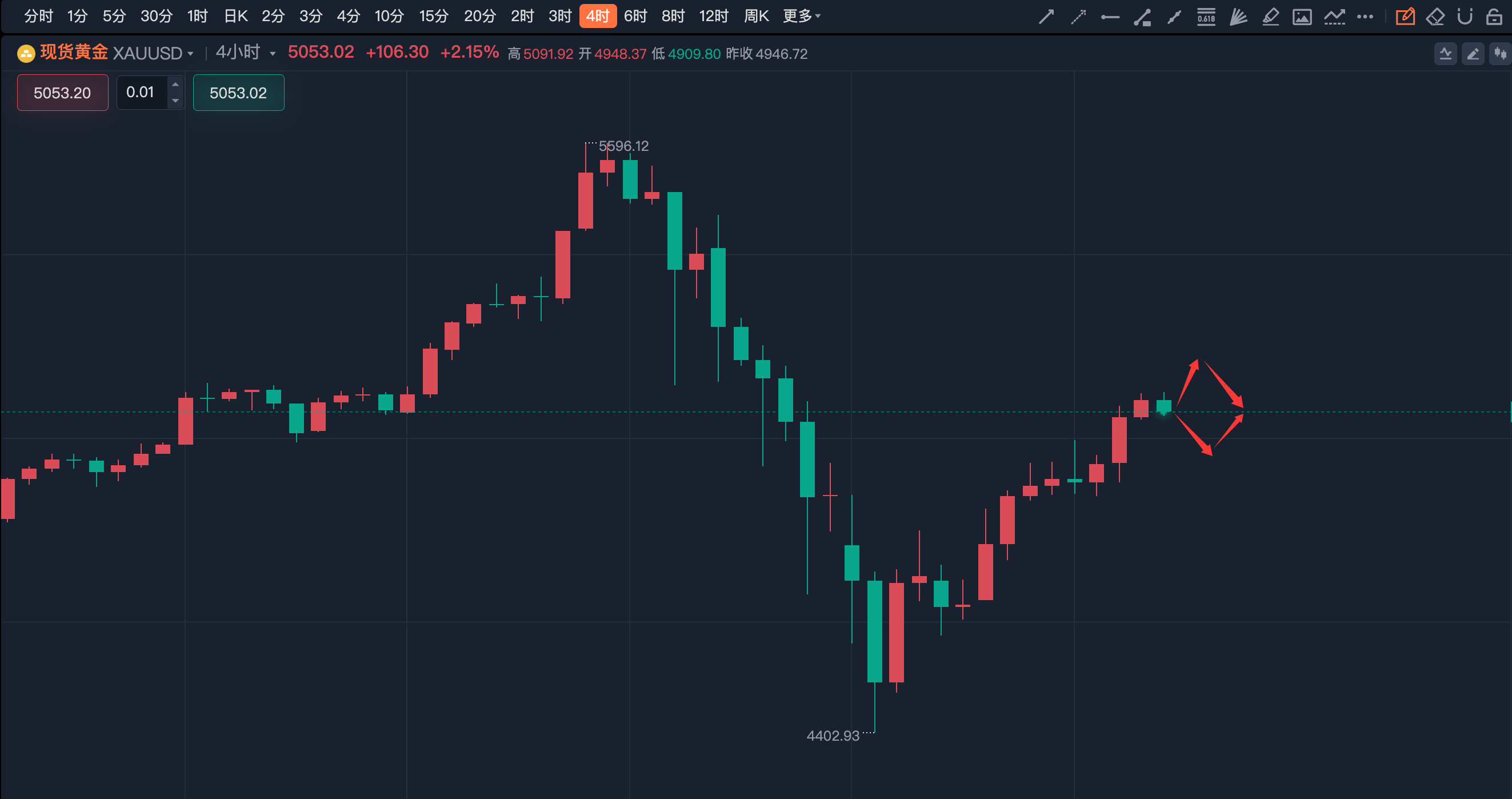The image size is (1512, 799).
Task: Click the red 5053.20 sell price button
Action: coord(62,93)
